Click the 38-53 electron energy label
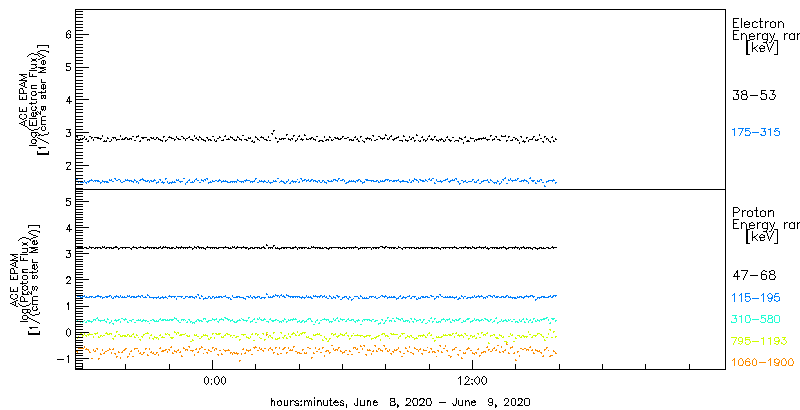This screenshot has height=410, width=800. click(754, 95)
